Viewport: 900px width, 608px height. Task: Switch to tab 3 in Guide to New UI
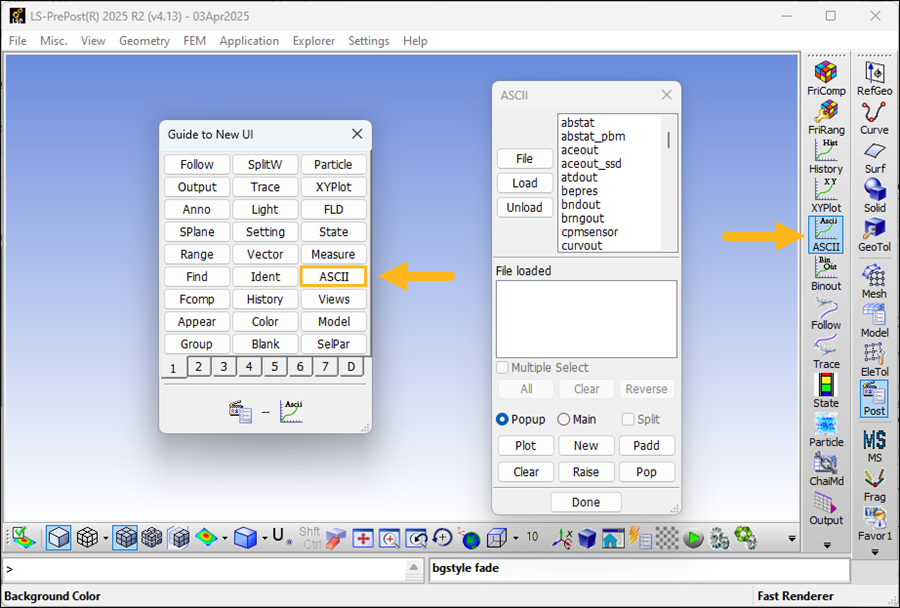point(224,367)
